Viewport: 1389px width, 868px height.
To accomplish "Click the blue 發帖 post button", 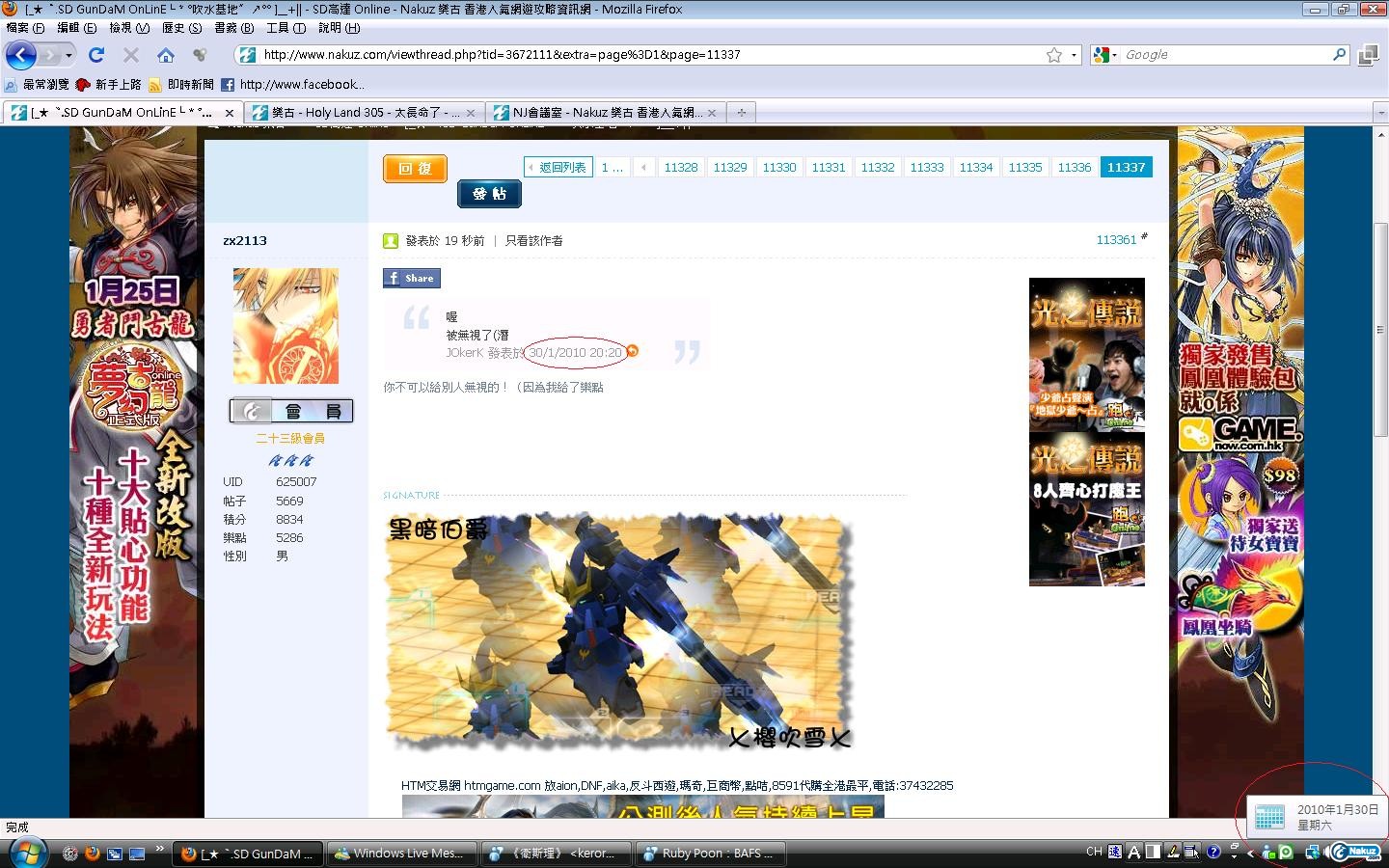I will click(x=489, y=194).
